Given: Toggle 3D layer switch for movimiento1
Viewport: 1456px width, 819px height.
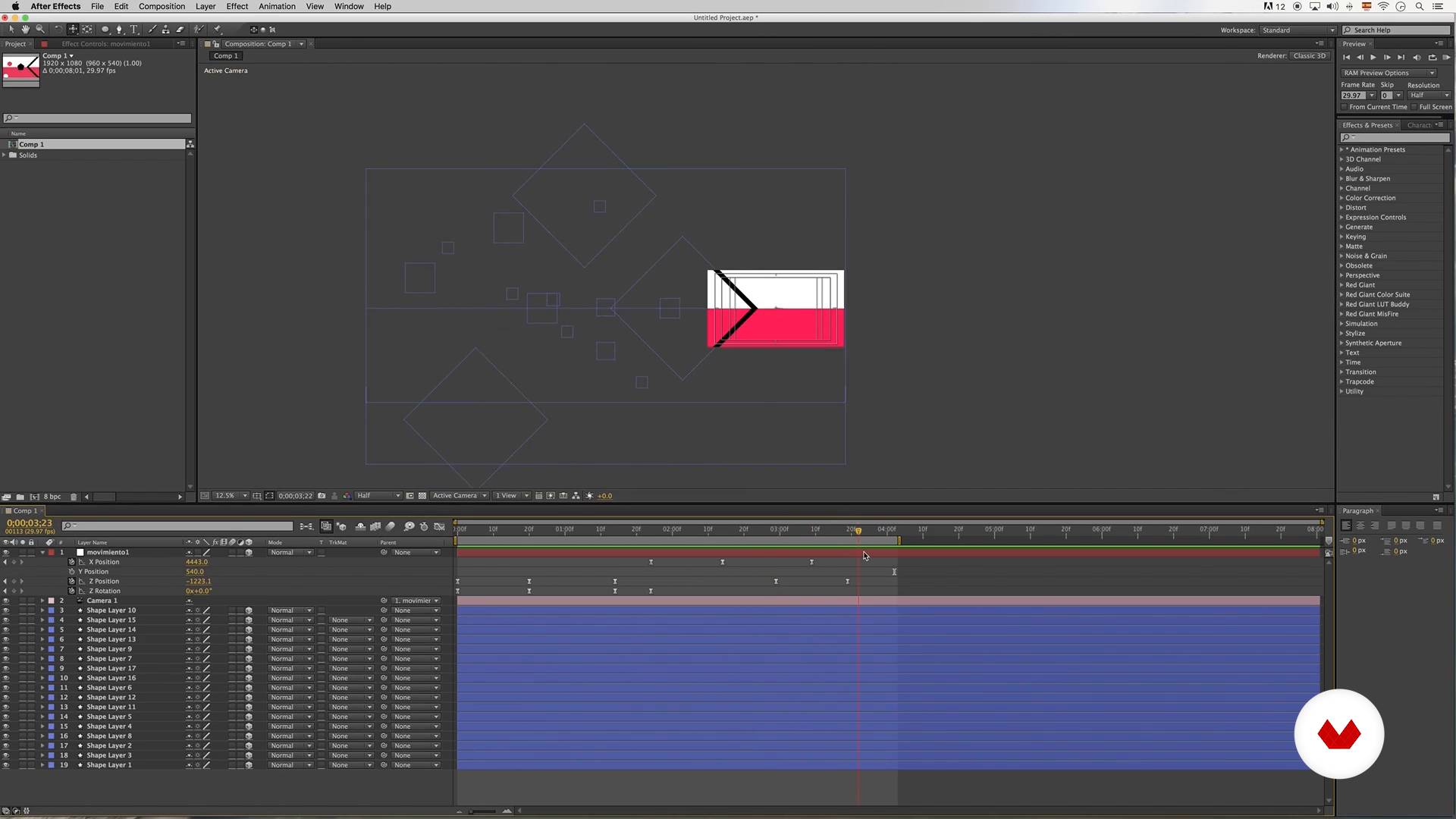Looking at the screenshot, I should pos(249,553).
